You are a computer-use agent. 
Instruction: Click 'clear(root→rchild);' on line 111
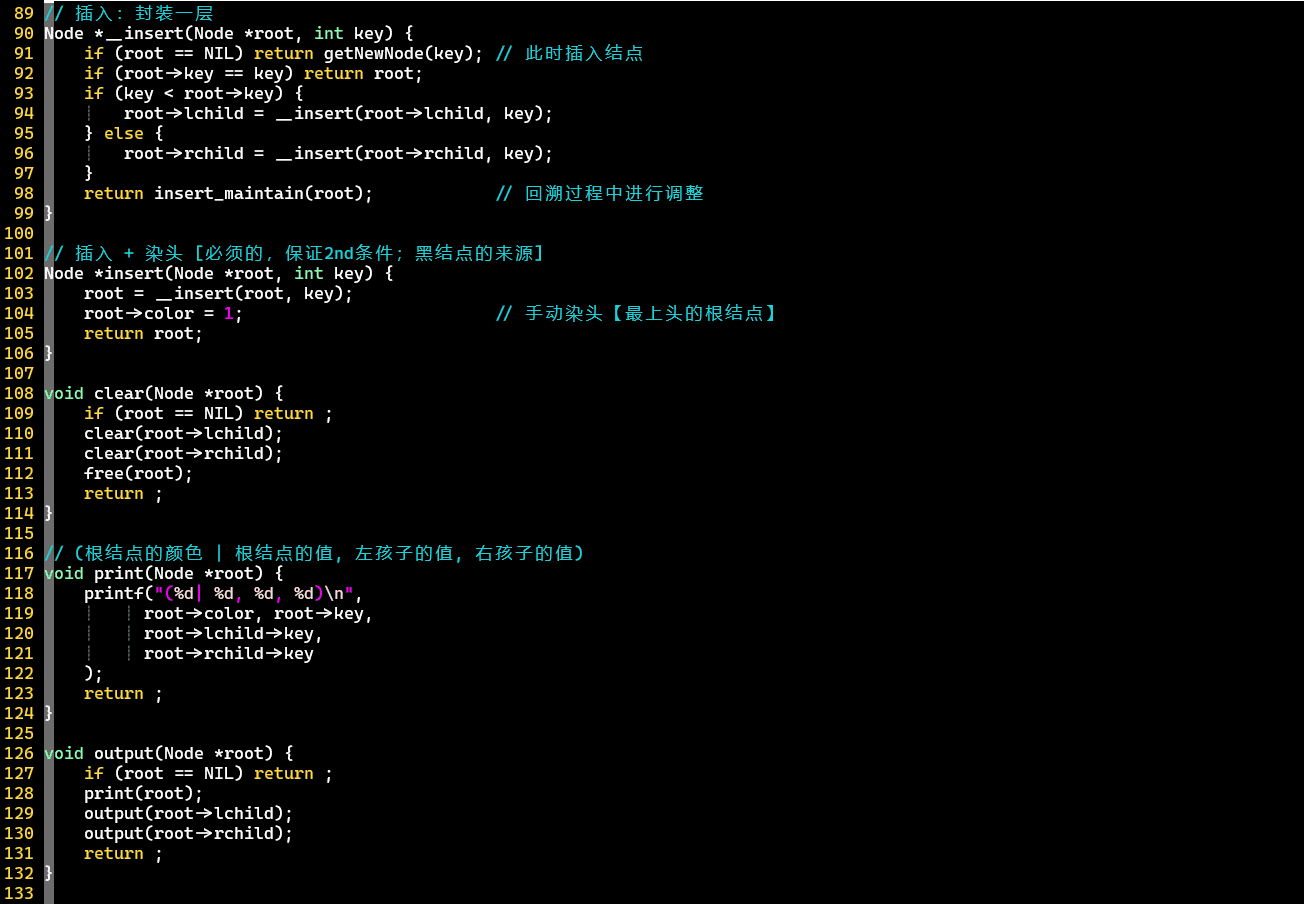click(184, 453)
